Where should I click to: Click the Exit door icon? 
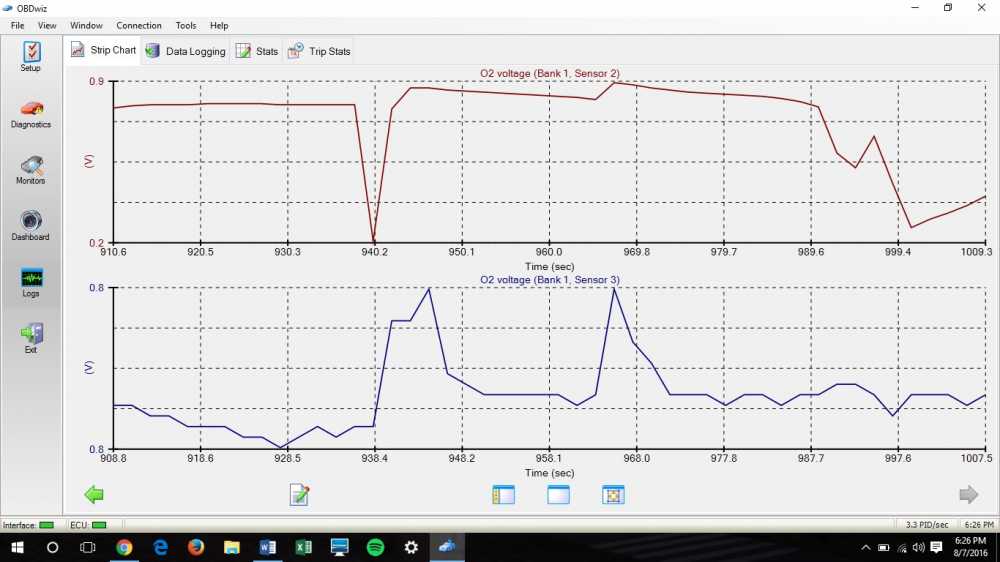click(31, 337)
